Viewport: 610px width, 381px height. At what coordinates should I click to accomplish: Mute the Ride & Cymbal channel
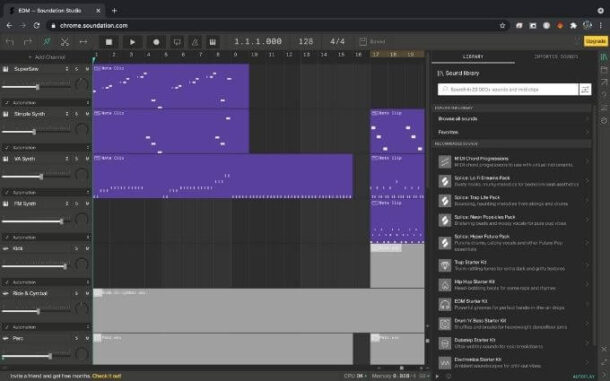(87, 293)
